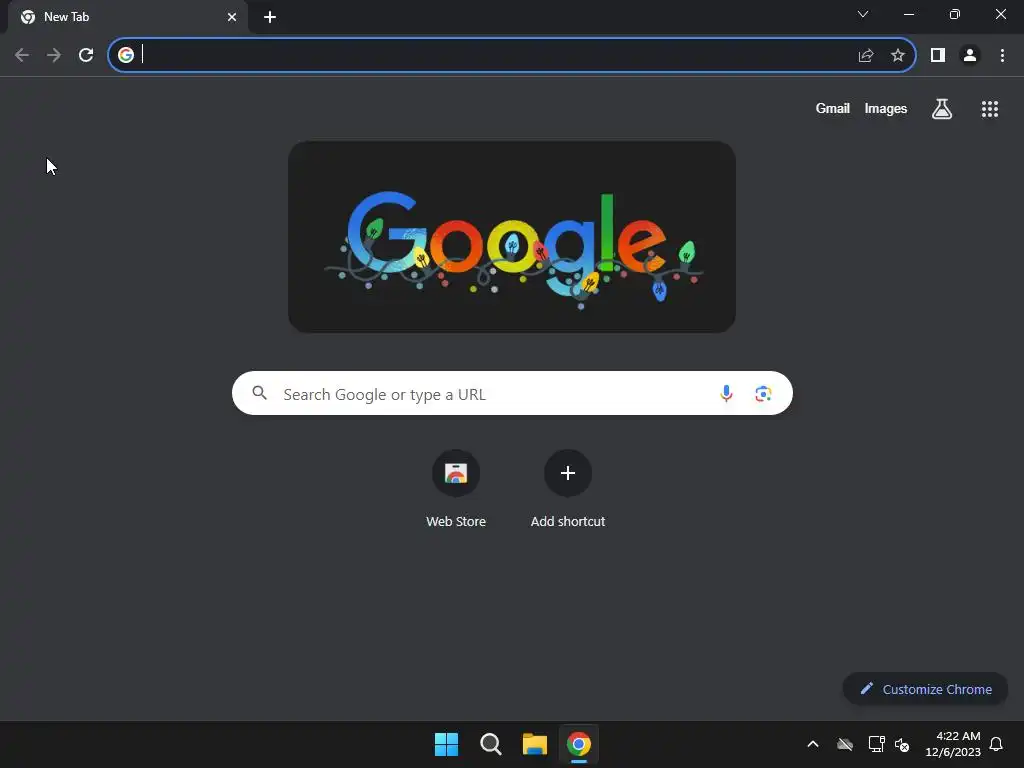Start voice search with microphone
Viewport: 1024px width, 768px height.
click(x=726, y=393)
